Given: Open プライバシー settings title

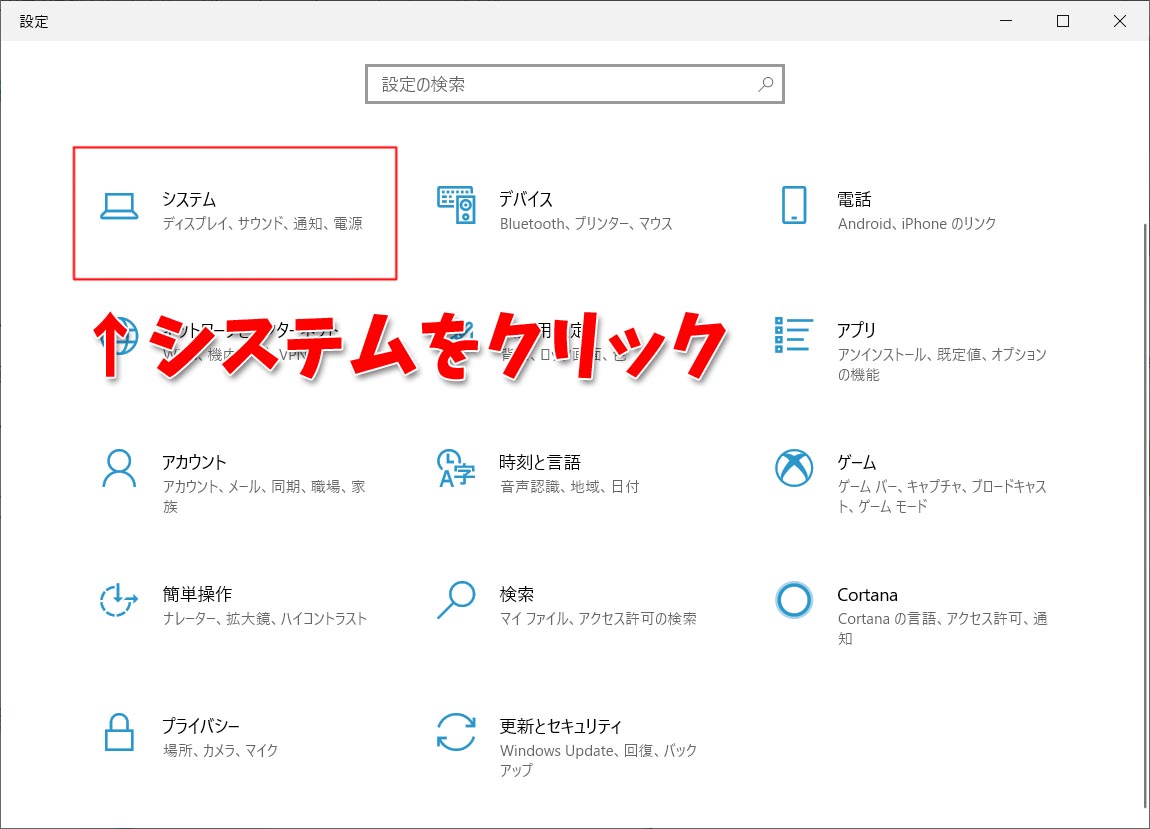Looking at the screenshot, I should coord(201,726).
